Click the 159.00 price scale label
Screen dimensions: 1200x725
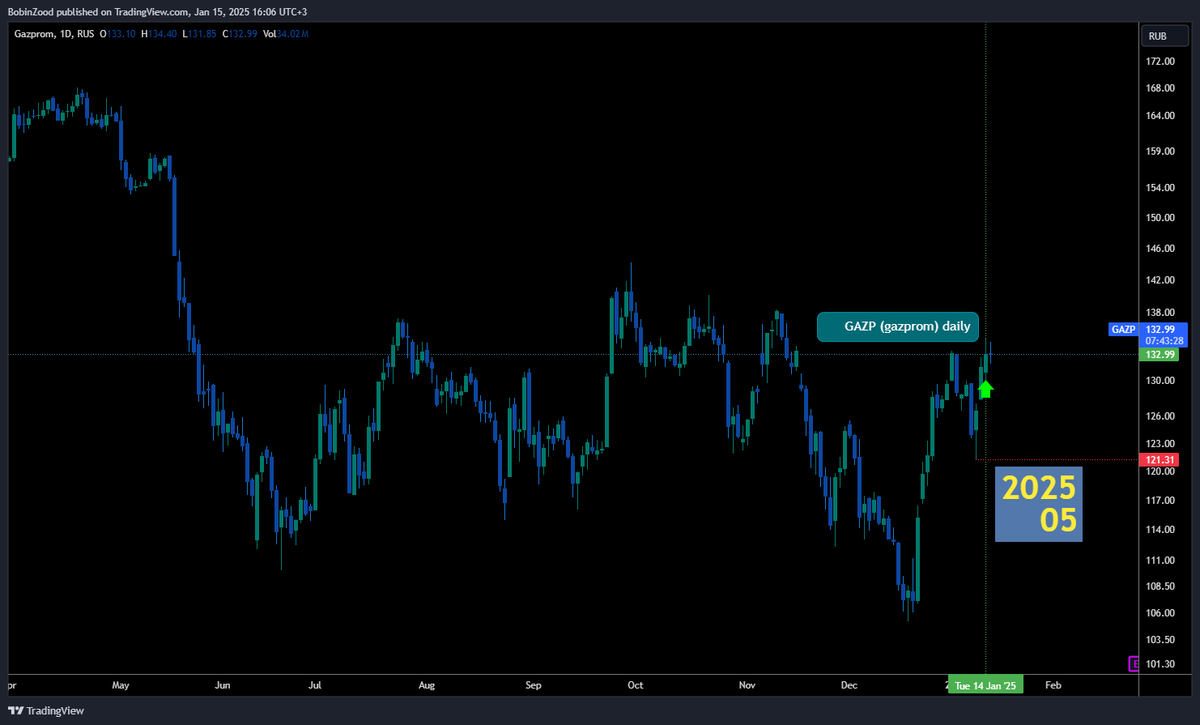click(1160, 152)
